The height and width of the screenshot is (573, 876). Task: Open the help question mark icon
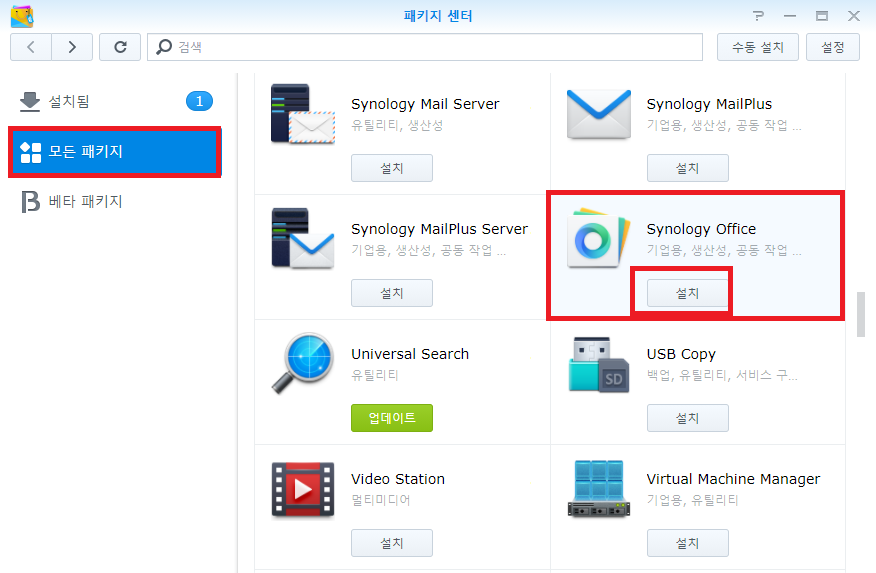(758, 16)
